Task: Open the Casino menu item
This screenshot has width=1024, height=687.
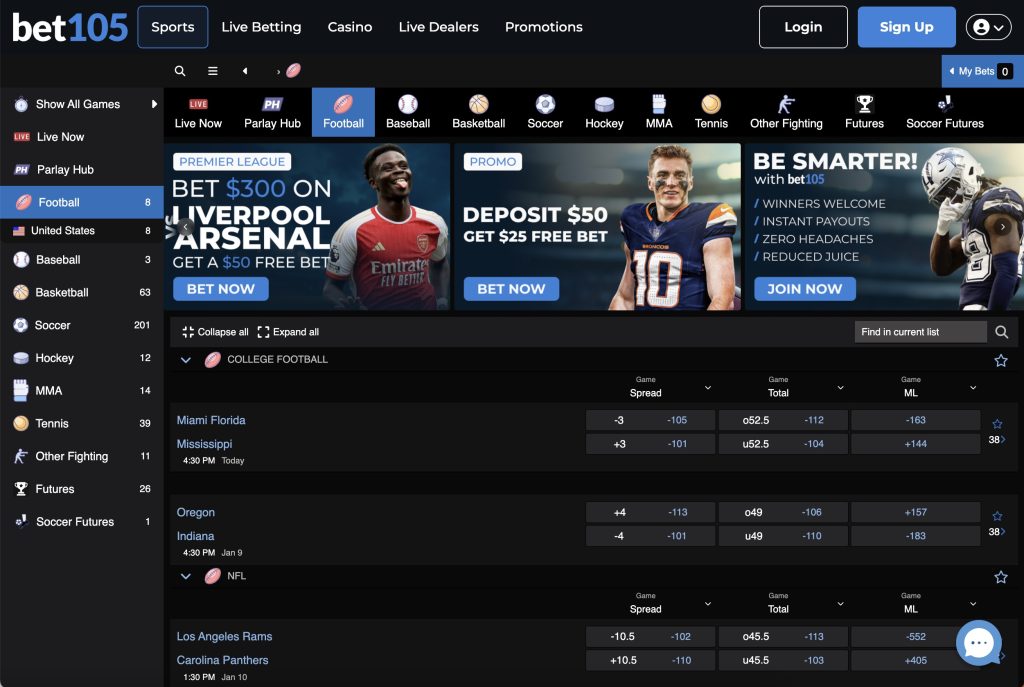Action: 350,27
